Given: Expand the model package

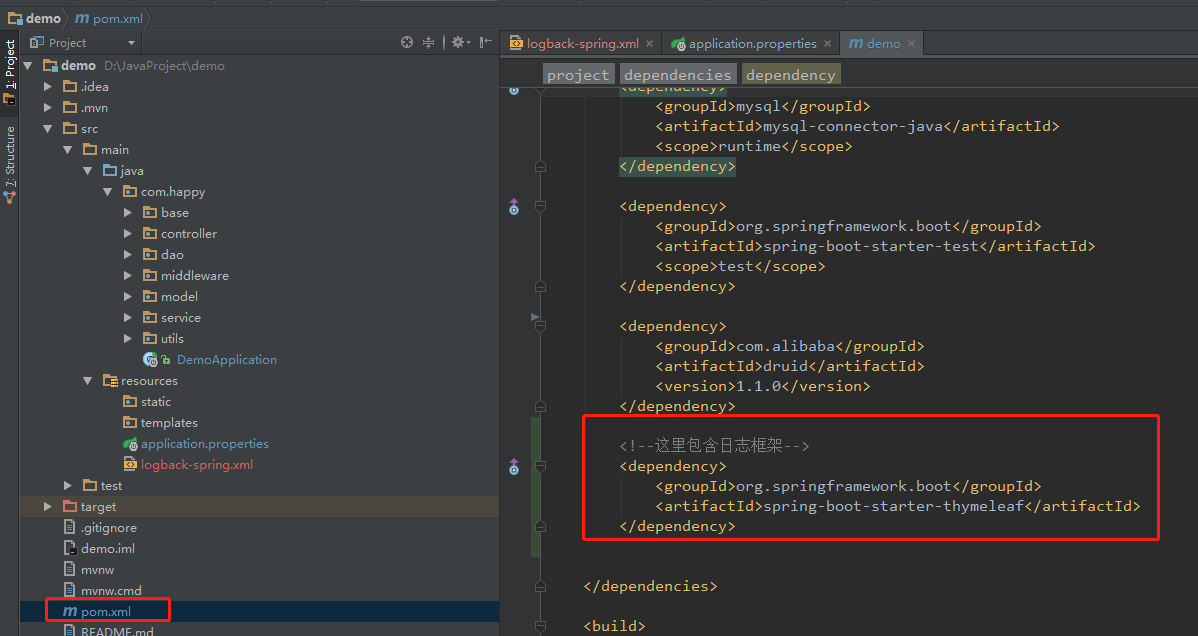Looking at the screenshot, I should pos(128,297).
